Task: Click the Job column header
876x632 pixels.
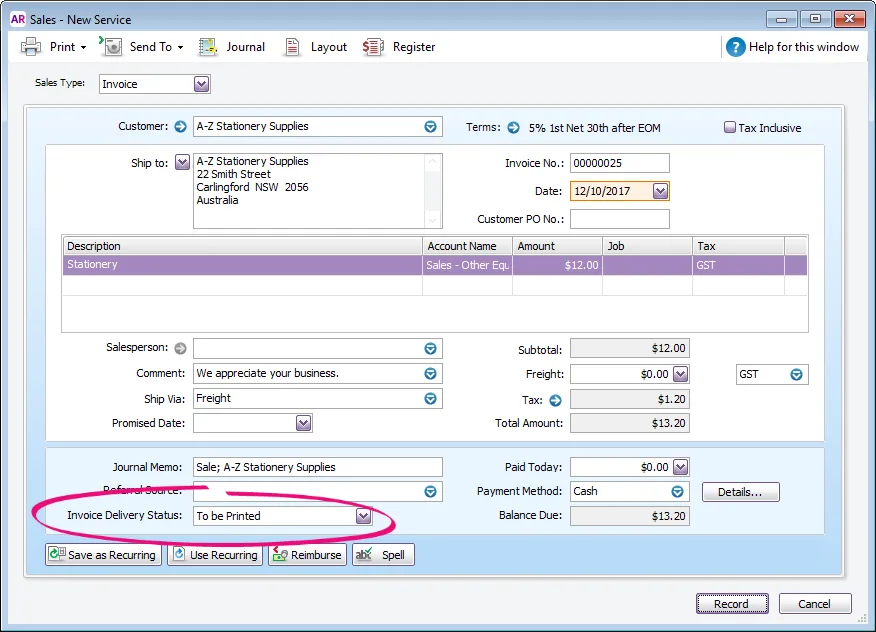Action: coord(647,246)
